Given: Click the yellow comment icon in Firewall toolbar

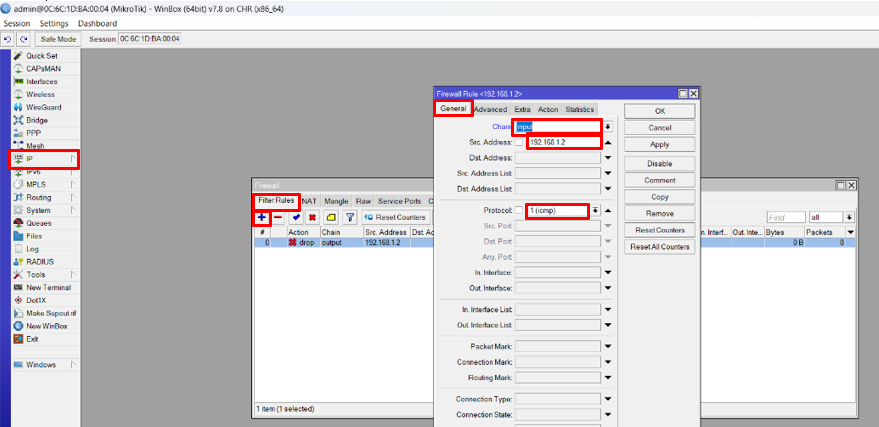Looking at the screenshot, I should (x=331, y=217).
